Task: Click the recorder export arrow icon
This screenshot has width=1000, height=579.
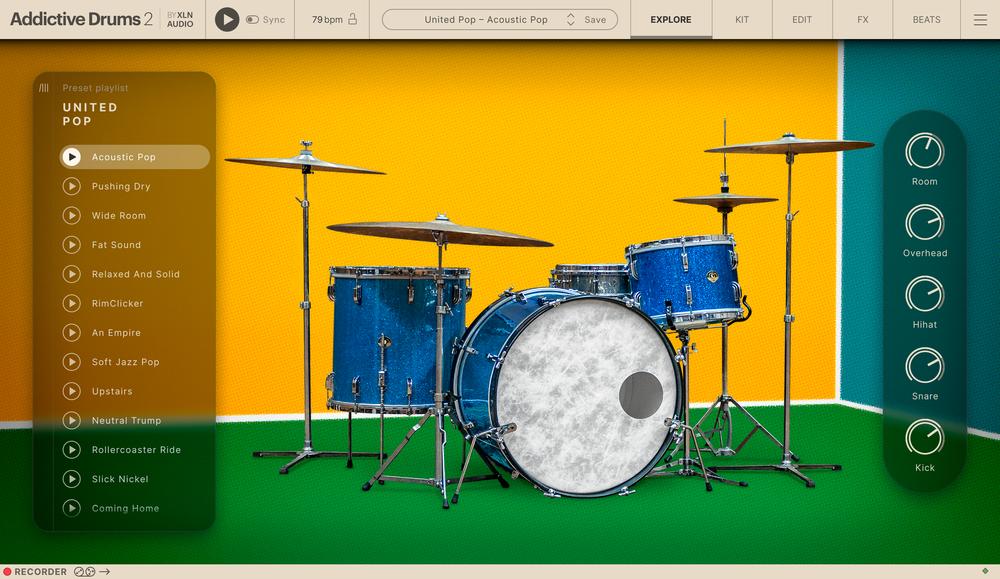Action: [x=104, y=572]
